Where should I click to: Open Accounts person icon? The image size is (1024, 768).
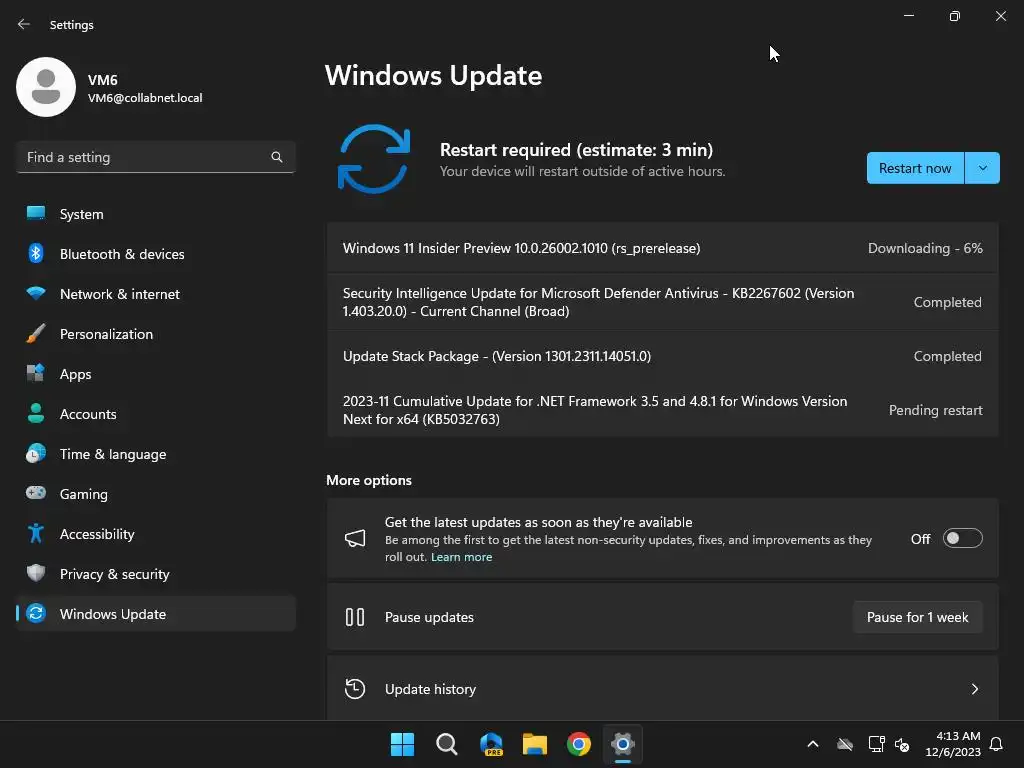click(36, 413)
